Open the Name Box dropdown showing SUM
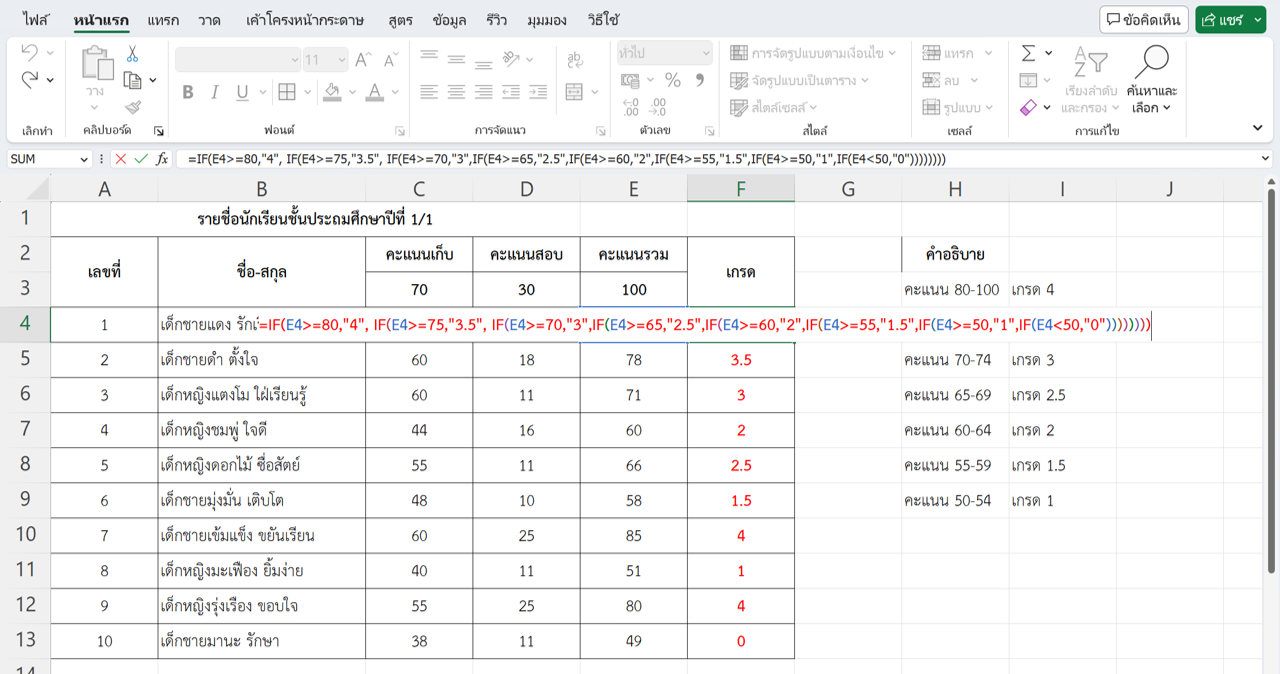The width and height of the screenshot is (1280, 674). (82, 159)
